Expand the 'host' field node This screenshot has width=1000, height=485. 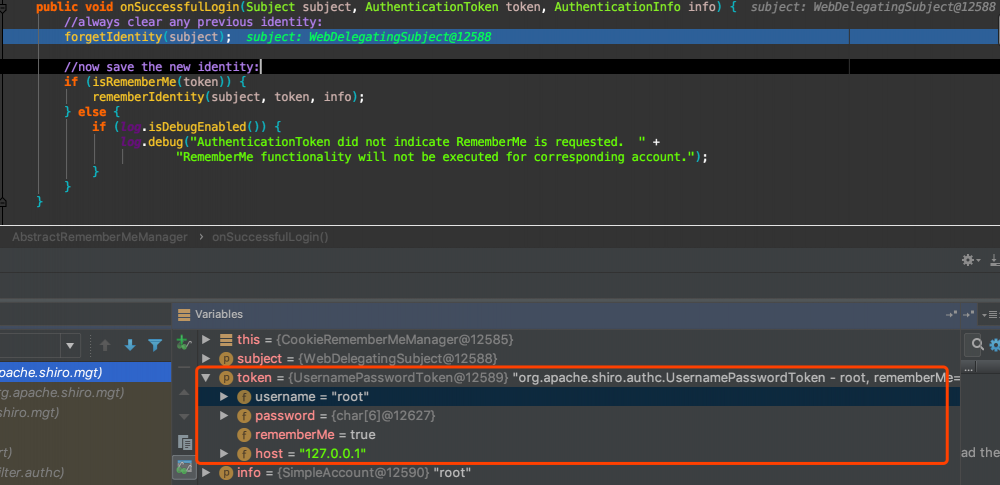click(224, 454)
